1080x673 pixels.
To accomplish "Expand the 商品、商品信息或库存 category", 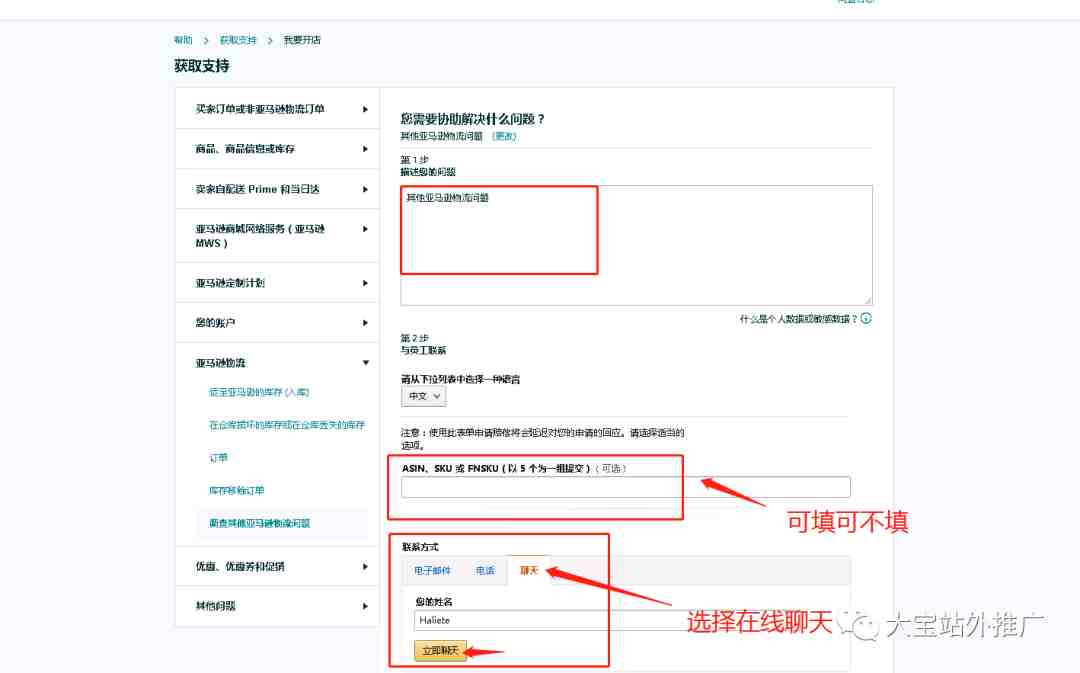I will (277, 149).
